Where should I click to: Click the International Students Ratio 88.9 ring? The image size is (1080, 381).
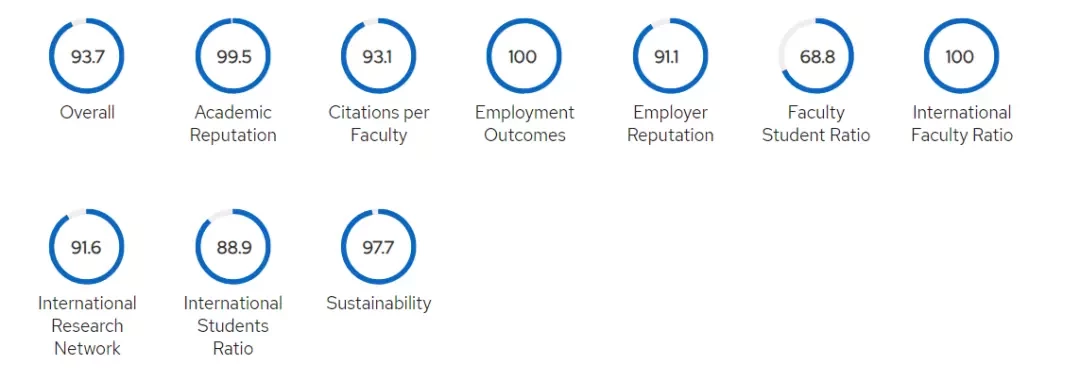click(233, 247)
